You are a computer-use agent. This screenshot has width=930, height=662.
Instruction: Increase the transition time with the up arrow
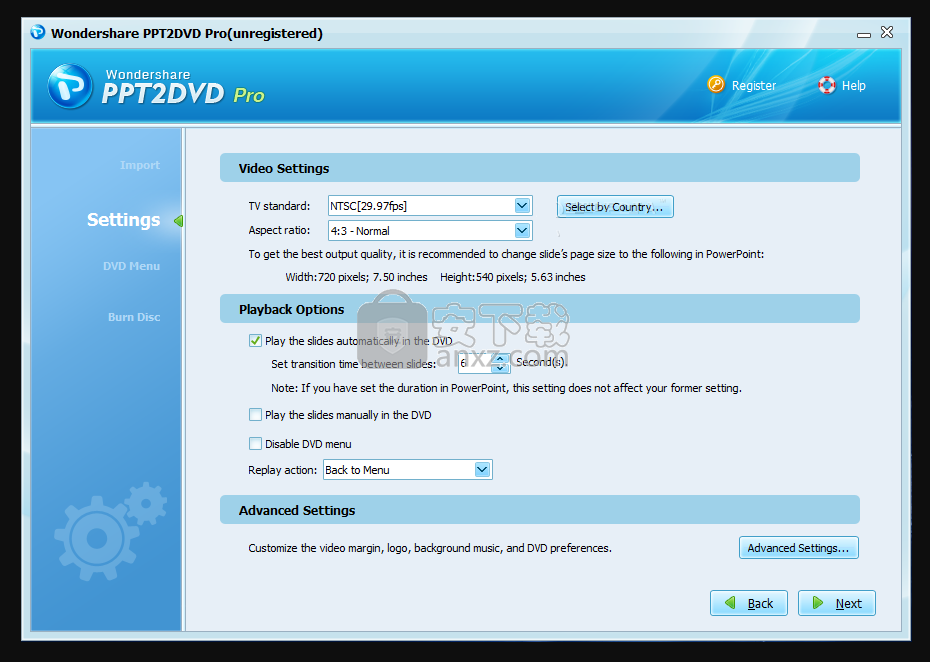coord(501,358)
